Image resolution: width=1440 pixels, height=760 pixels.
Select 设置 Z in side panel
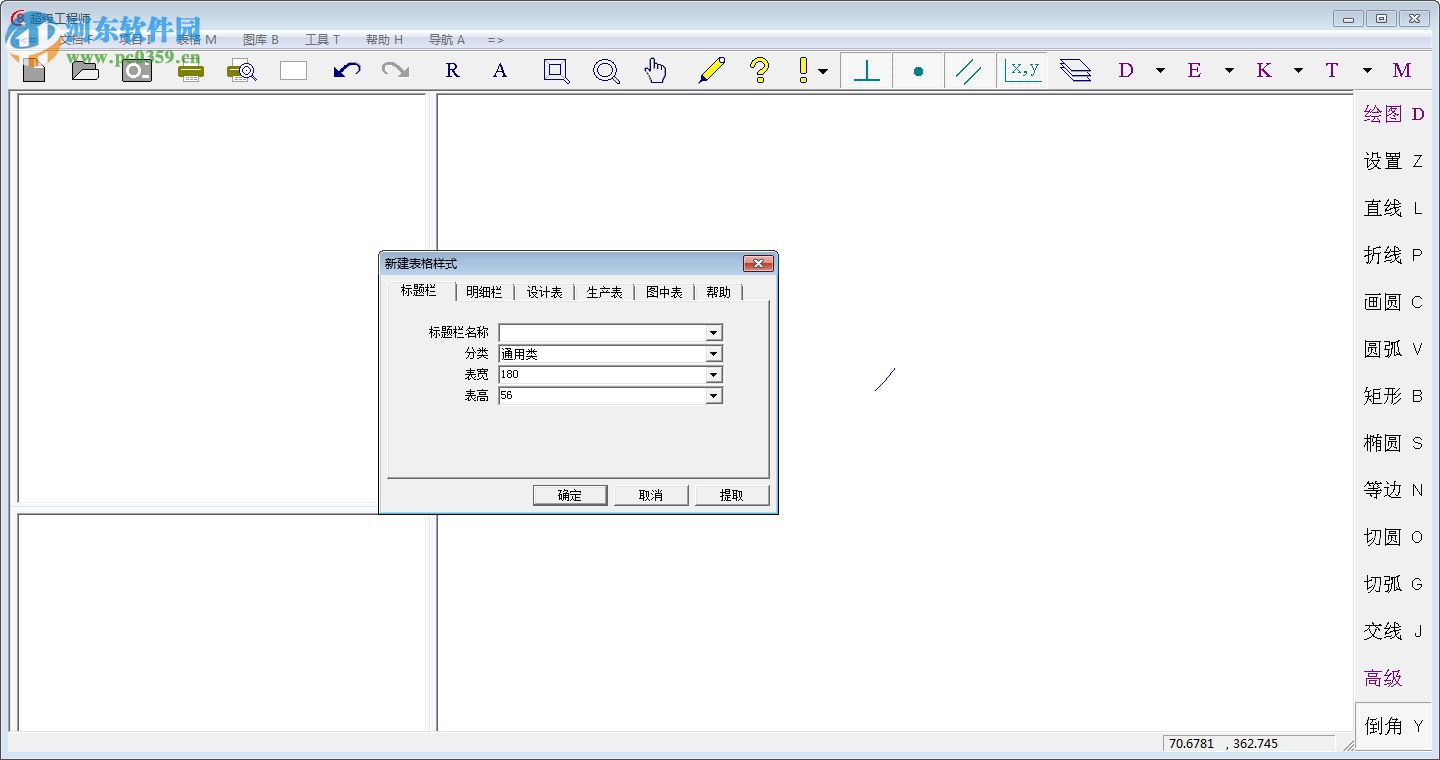(x=1394, y=161)
